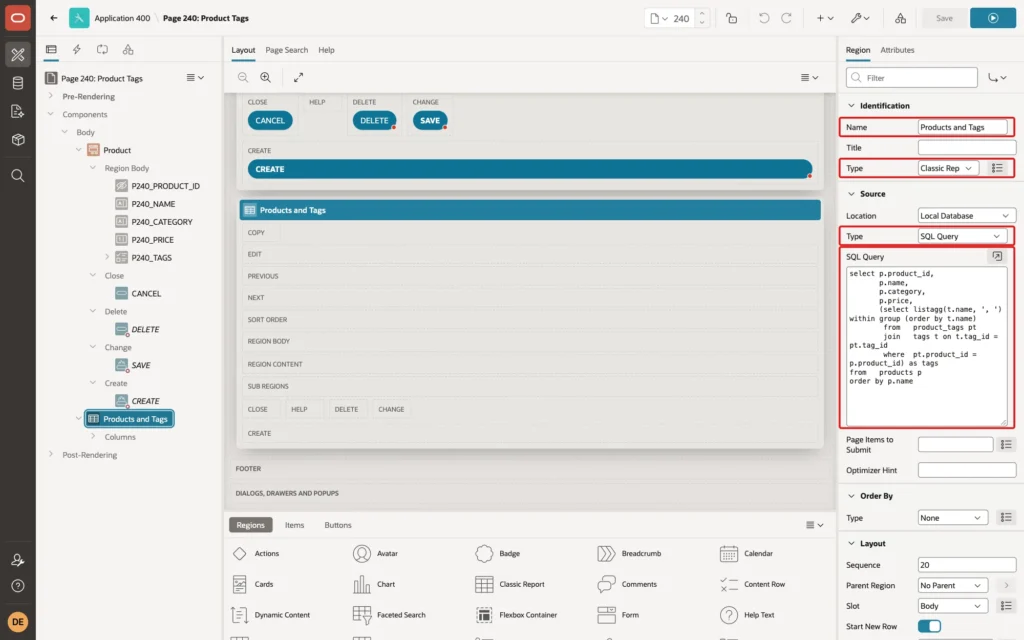Click the region Name input field

[962, 127]
